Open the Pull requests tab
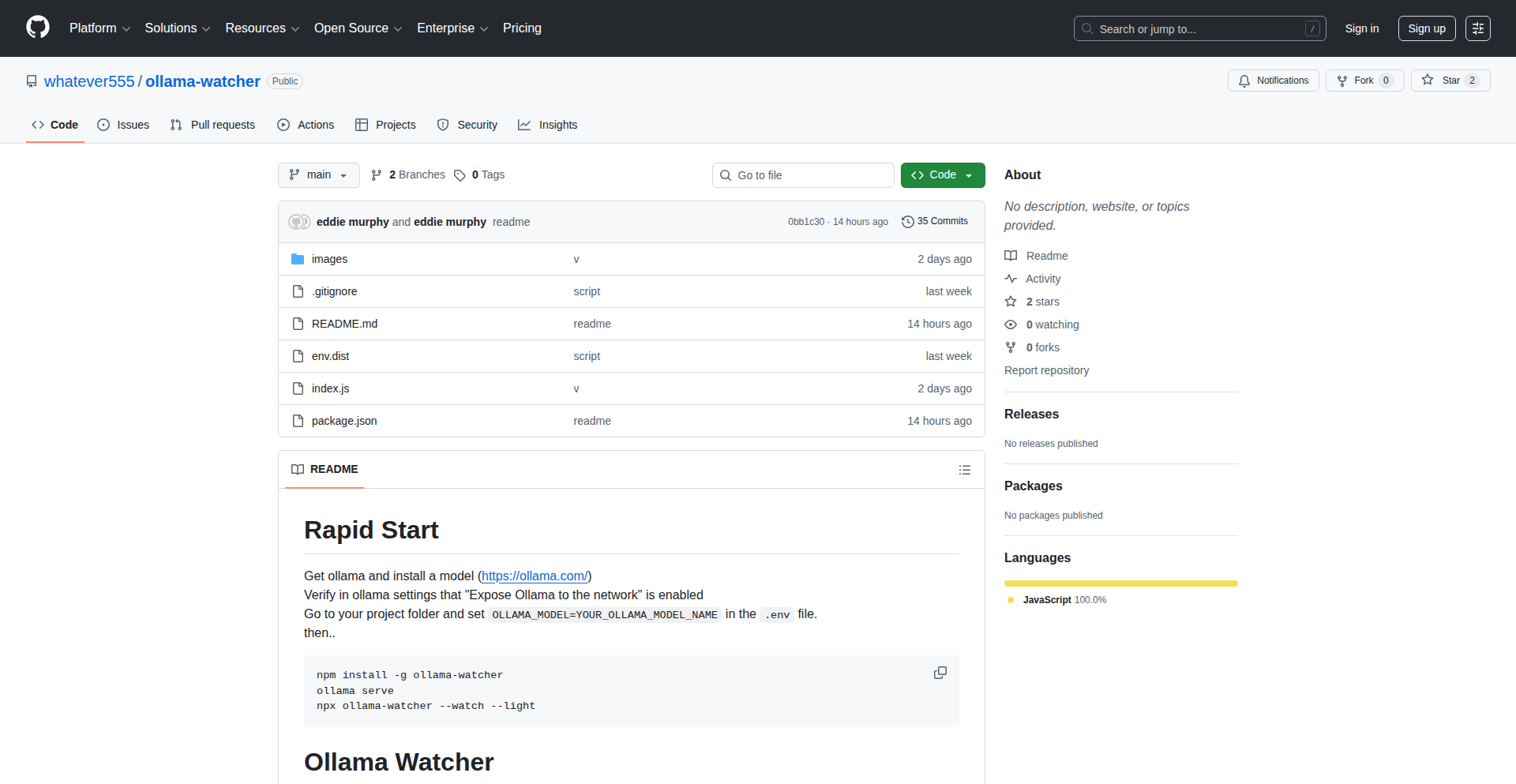The width and height of the screenshot is (1516, 784). (212, 125)
